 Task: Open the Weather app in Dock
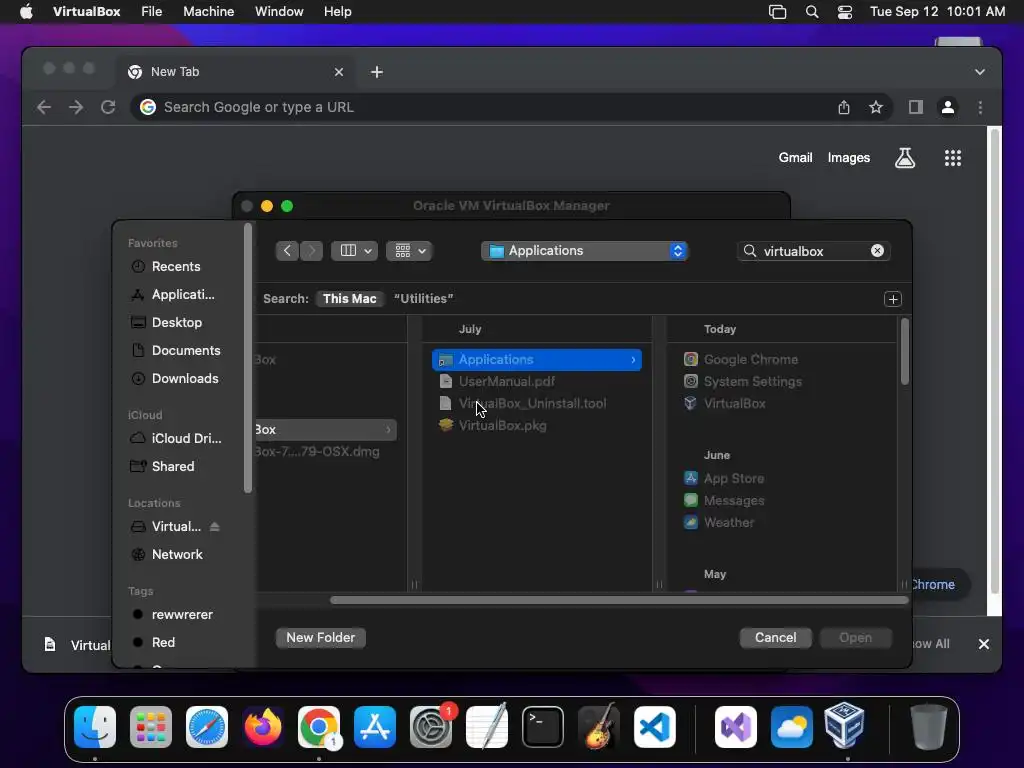click(792, 726)
